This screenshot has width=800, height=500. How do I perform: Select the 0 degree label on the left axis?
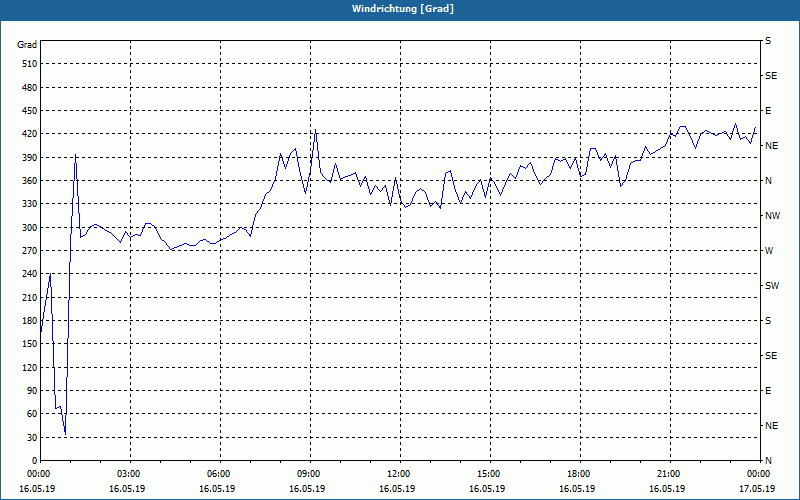[x=35, y=461]
